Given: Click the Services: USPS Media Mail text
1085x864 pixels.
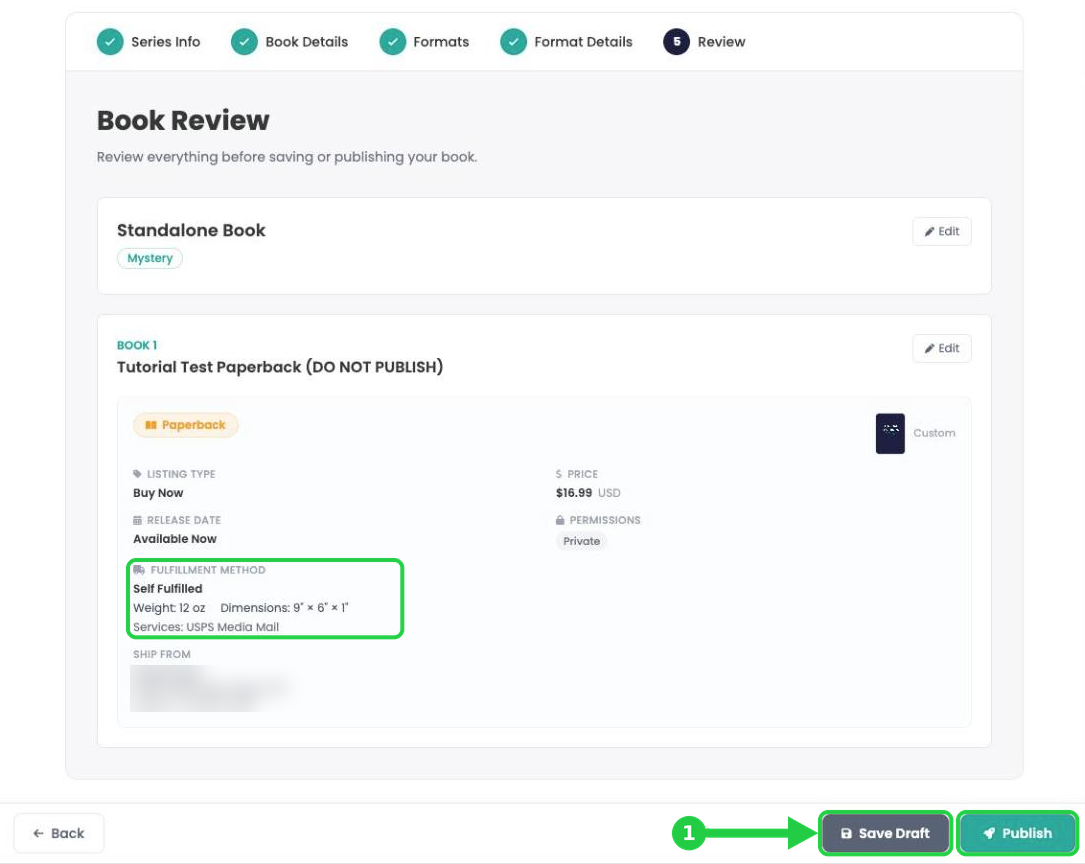Looking at the screenshot, I should (x=206, y=627).
